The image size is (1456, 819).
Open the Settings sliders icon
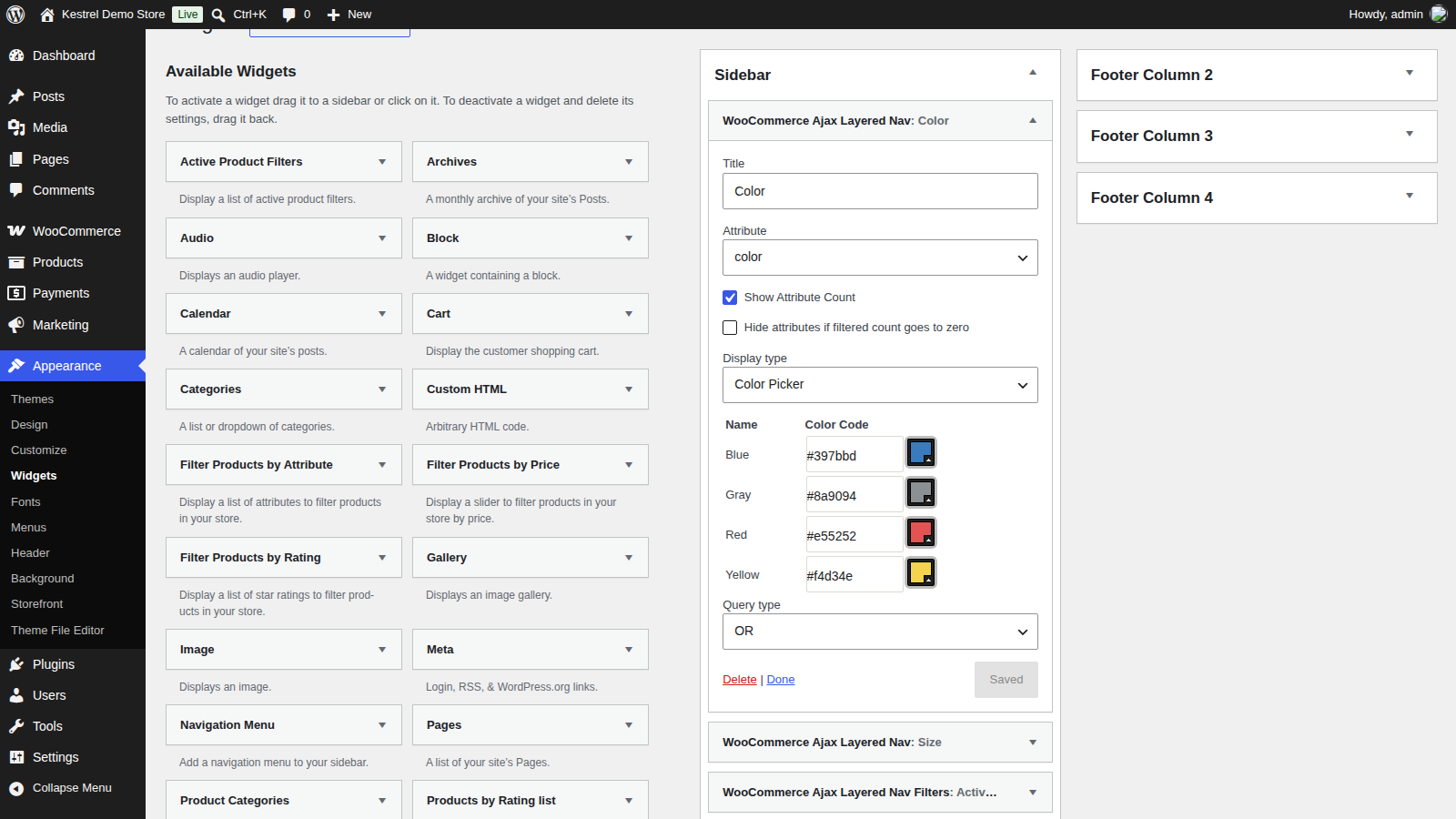pos(16,757)
